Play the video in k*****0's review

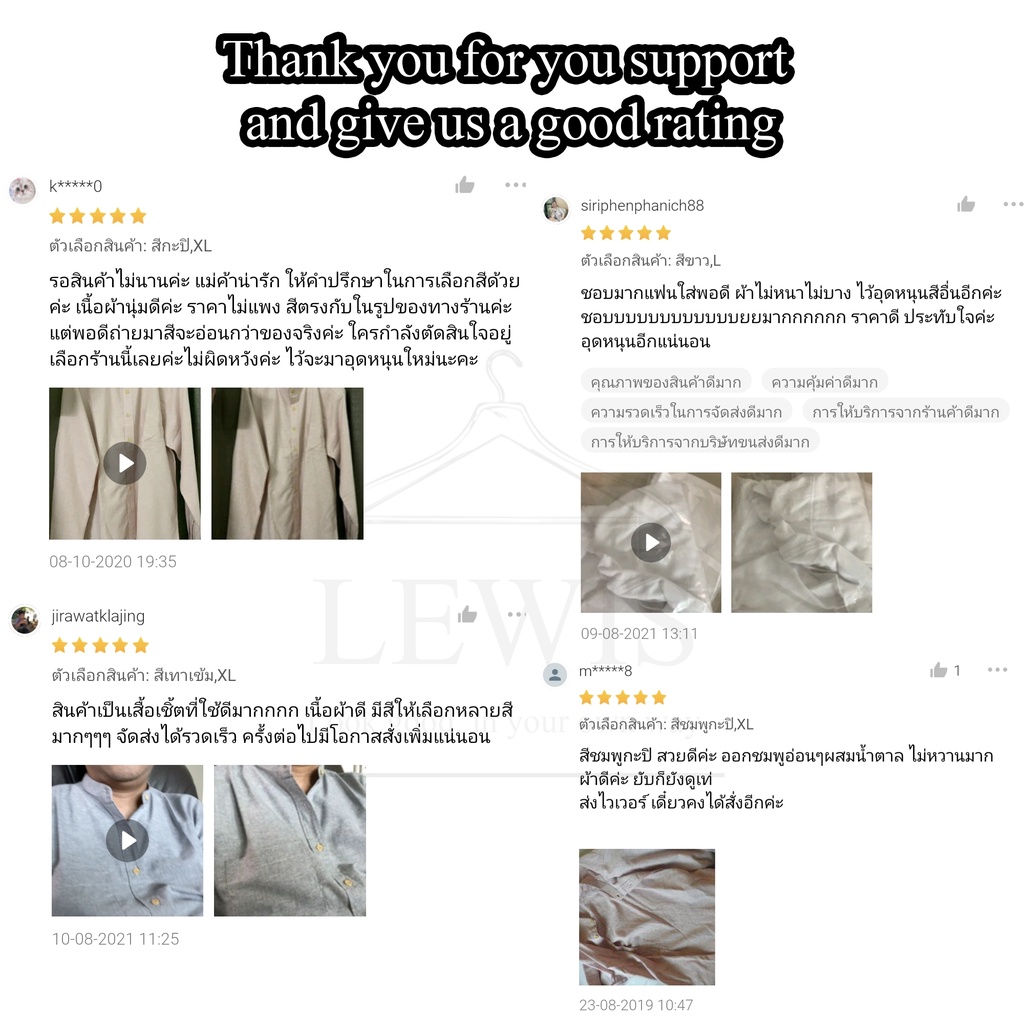click(x=125, y=463)
